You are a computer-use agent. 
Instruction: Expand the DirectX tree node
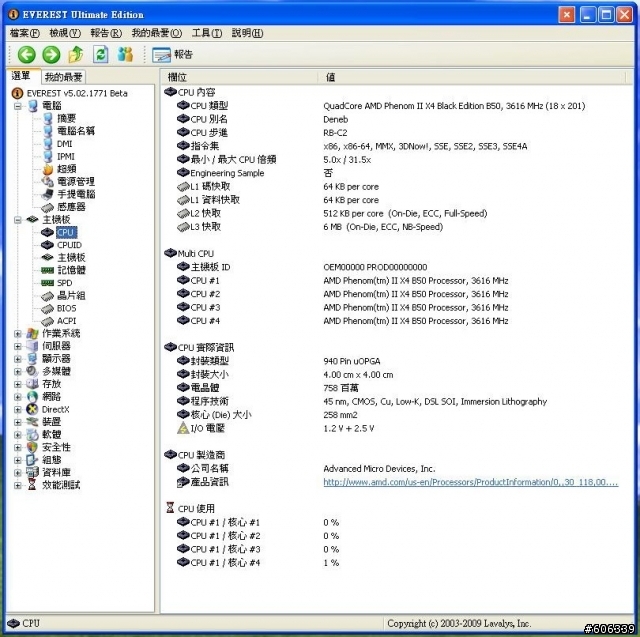(x=18, y=410)
